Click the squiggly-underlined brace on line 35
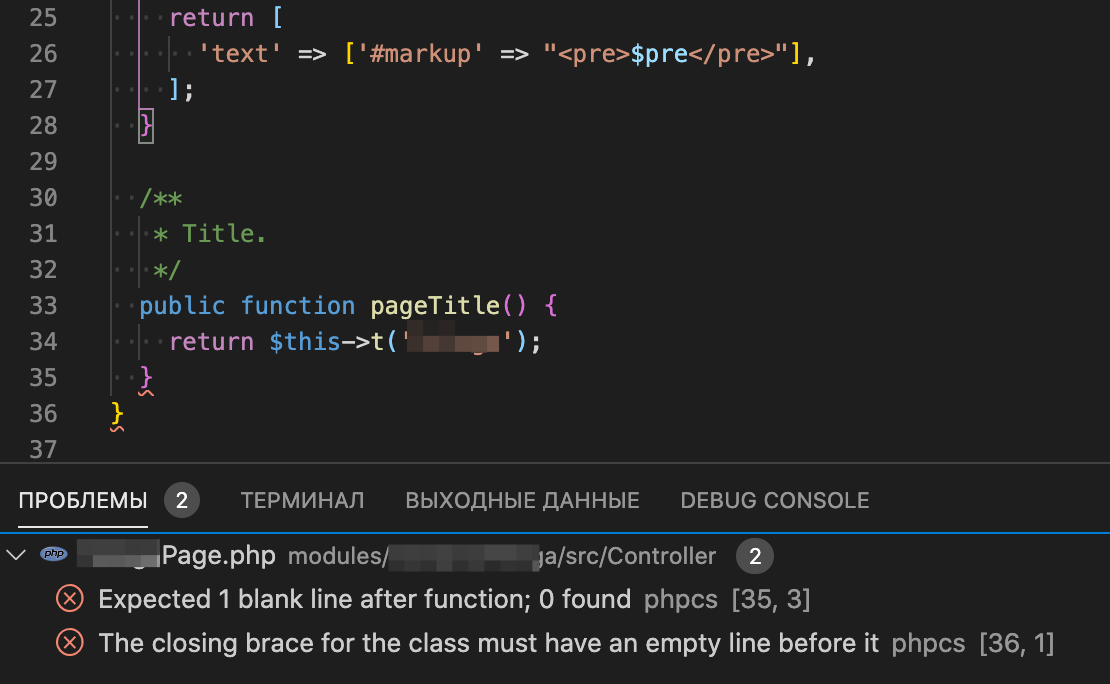Image resolution: width=1110 pixels, height=684 pixels. [x=146, y=379]
